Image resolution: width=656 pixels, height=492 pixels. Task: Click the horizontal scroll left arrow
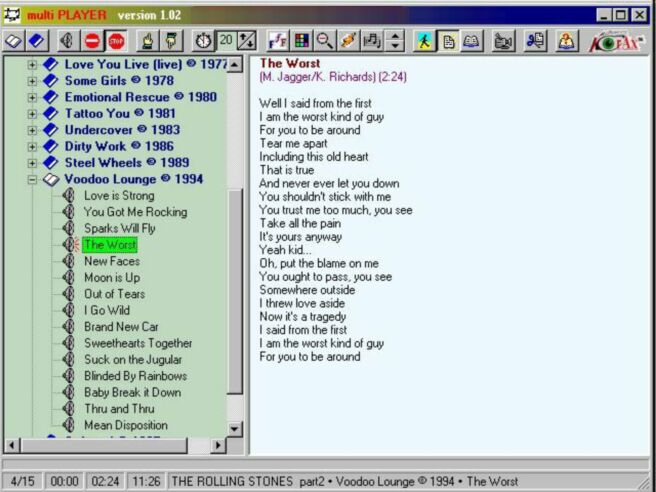point(12,446)
